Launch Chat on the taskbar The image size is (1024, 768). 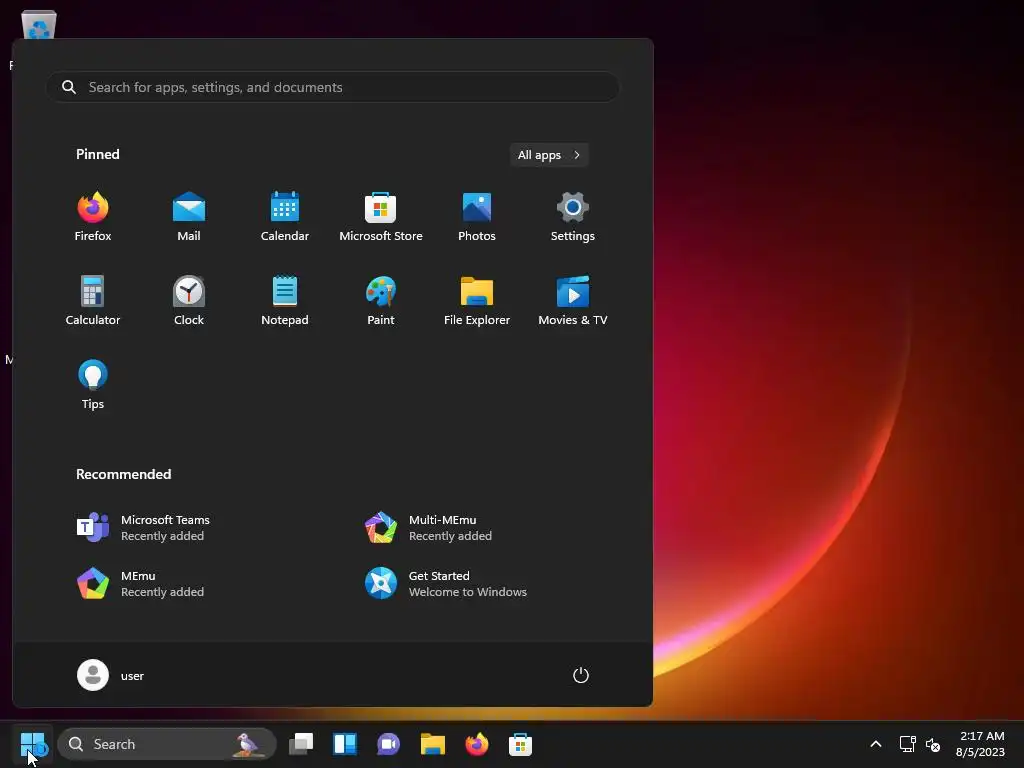389,744
